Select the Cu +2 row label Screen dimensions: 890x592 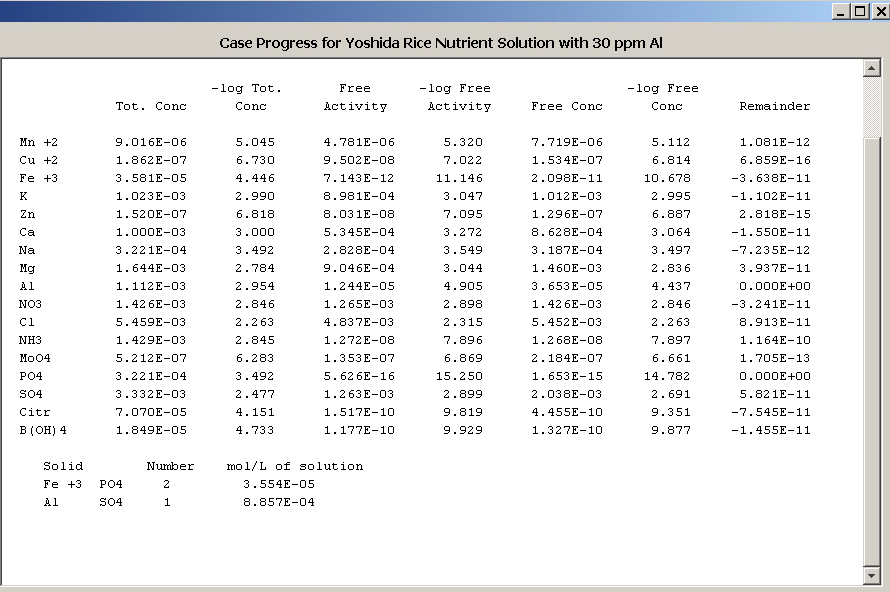coord(38,161)
